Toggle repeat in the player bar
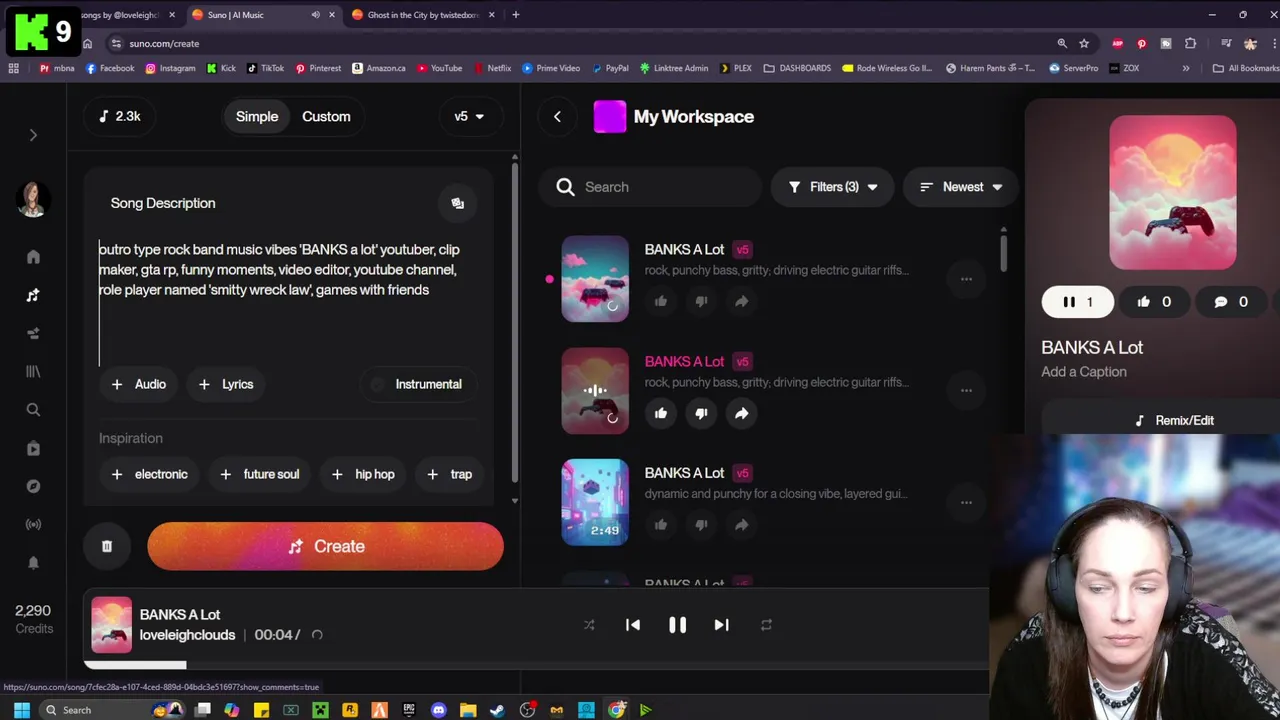This screenshot has width=1280, height=720. 766,625
